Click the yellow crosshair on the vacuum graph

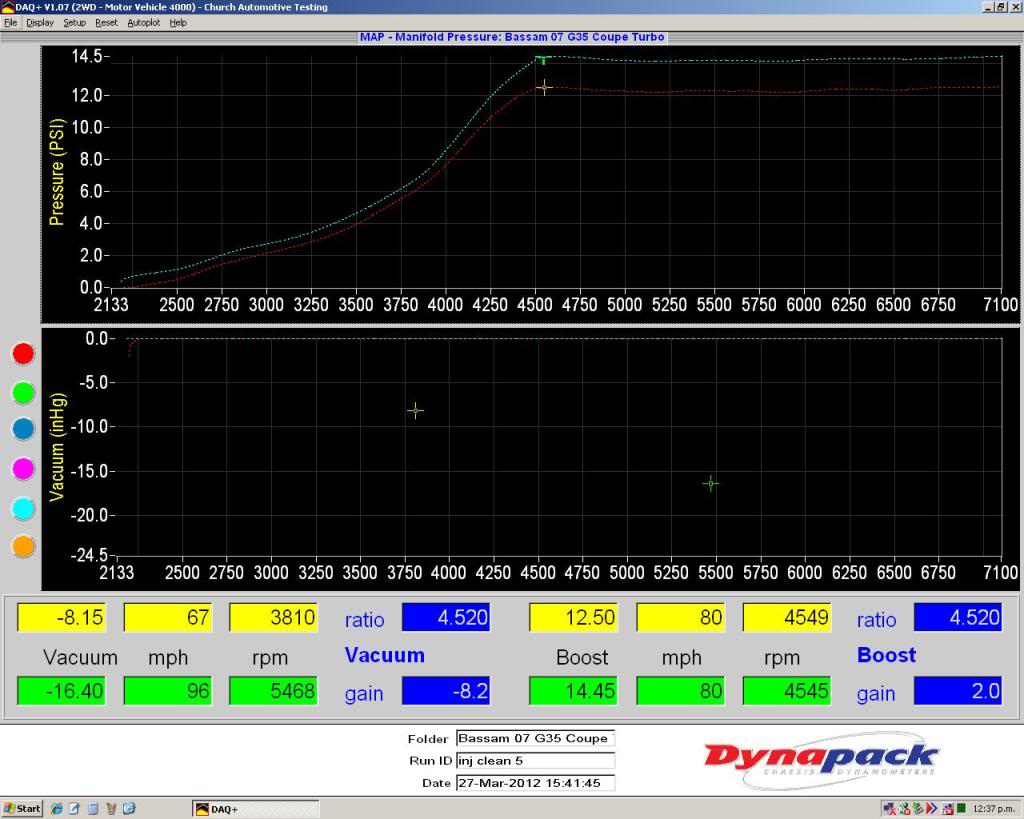pos(415,411)
